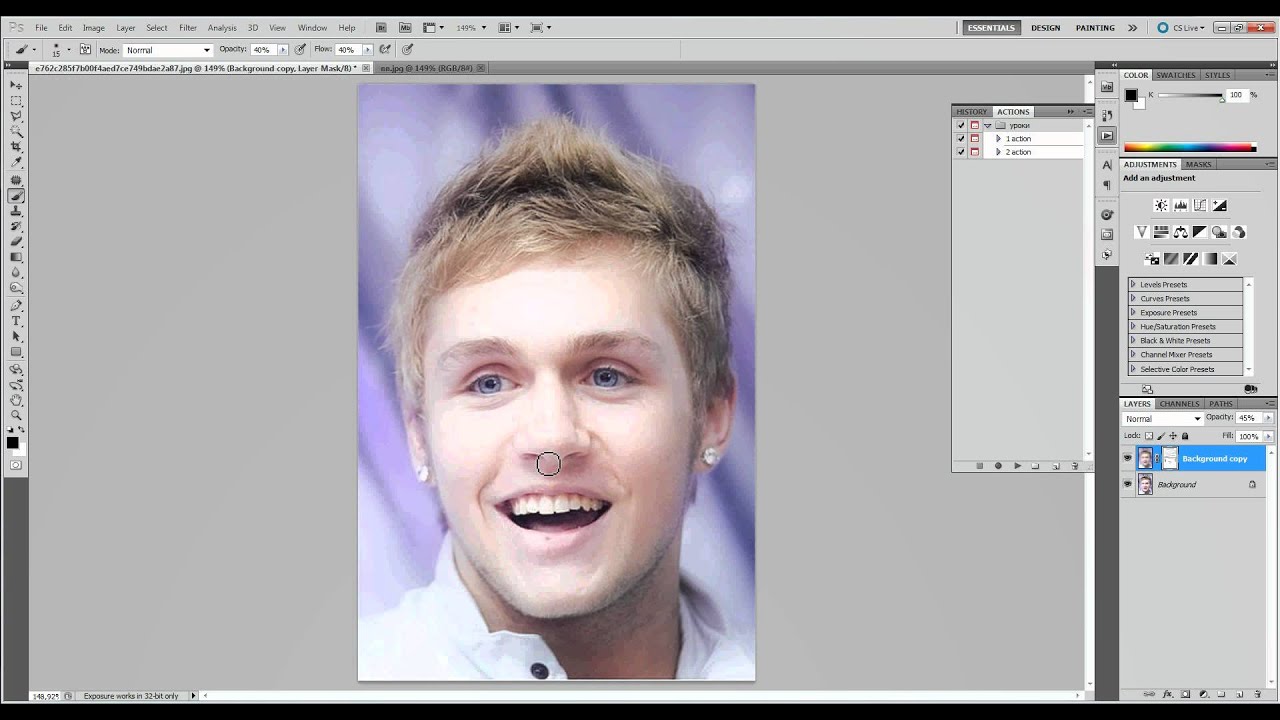This screenshot has width=1280, height=720.
Task: Select the Hand tool
Action: click(16, 400)
